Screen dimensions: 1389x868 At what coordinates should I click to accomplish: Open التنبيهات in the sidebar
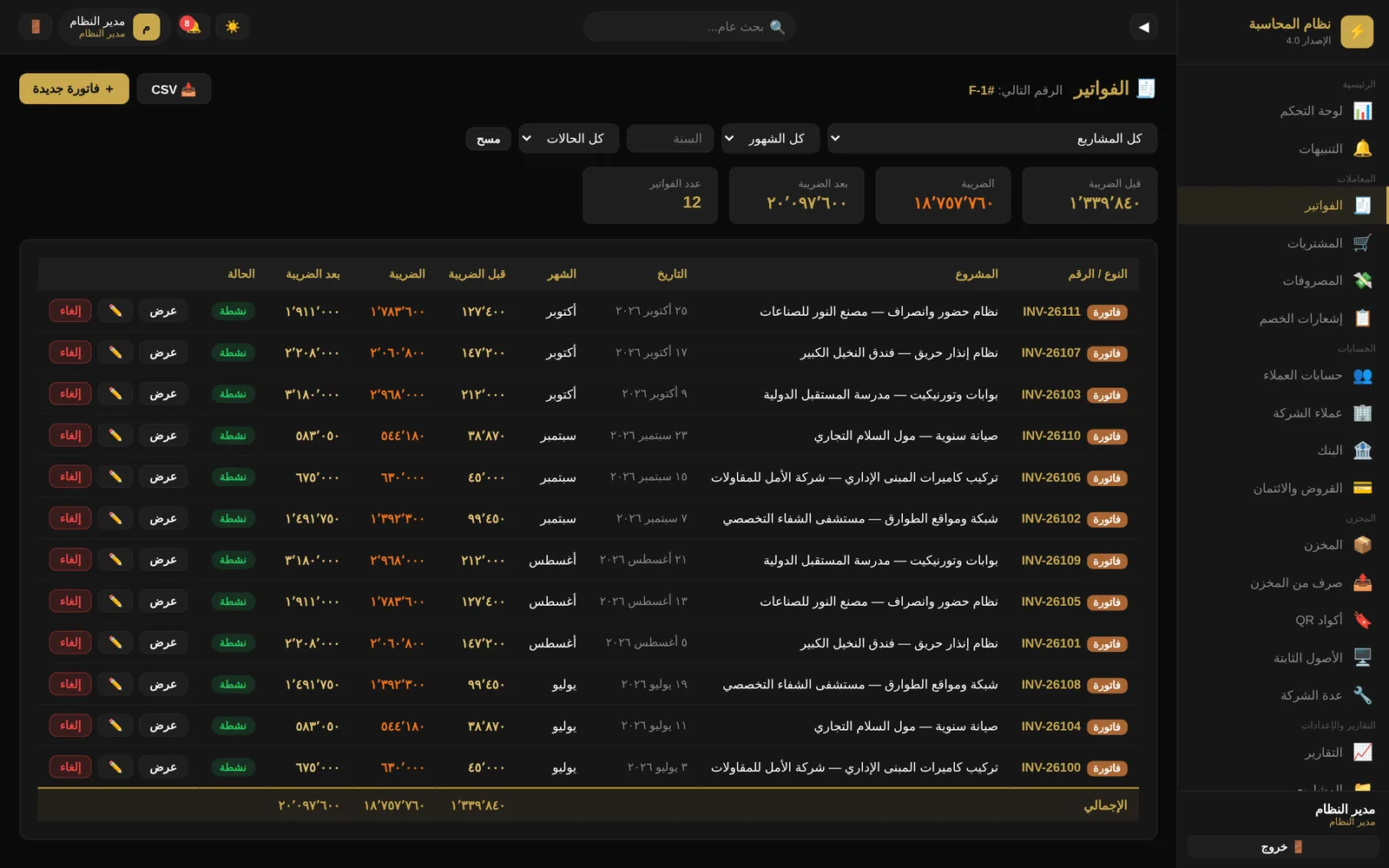[x=1283, y=148]
